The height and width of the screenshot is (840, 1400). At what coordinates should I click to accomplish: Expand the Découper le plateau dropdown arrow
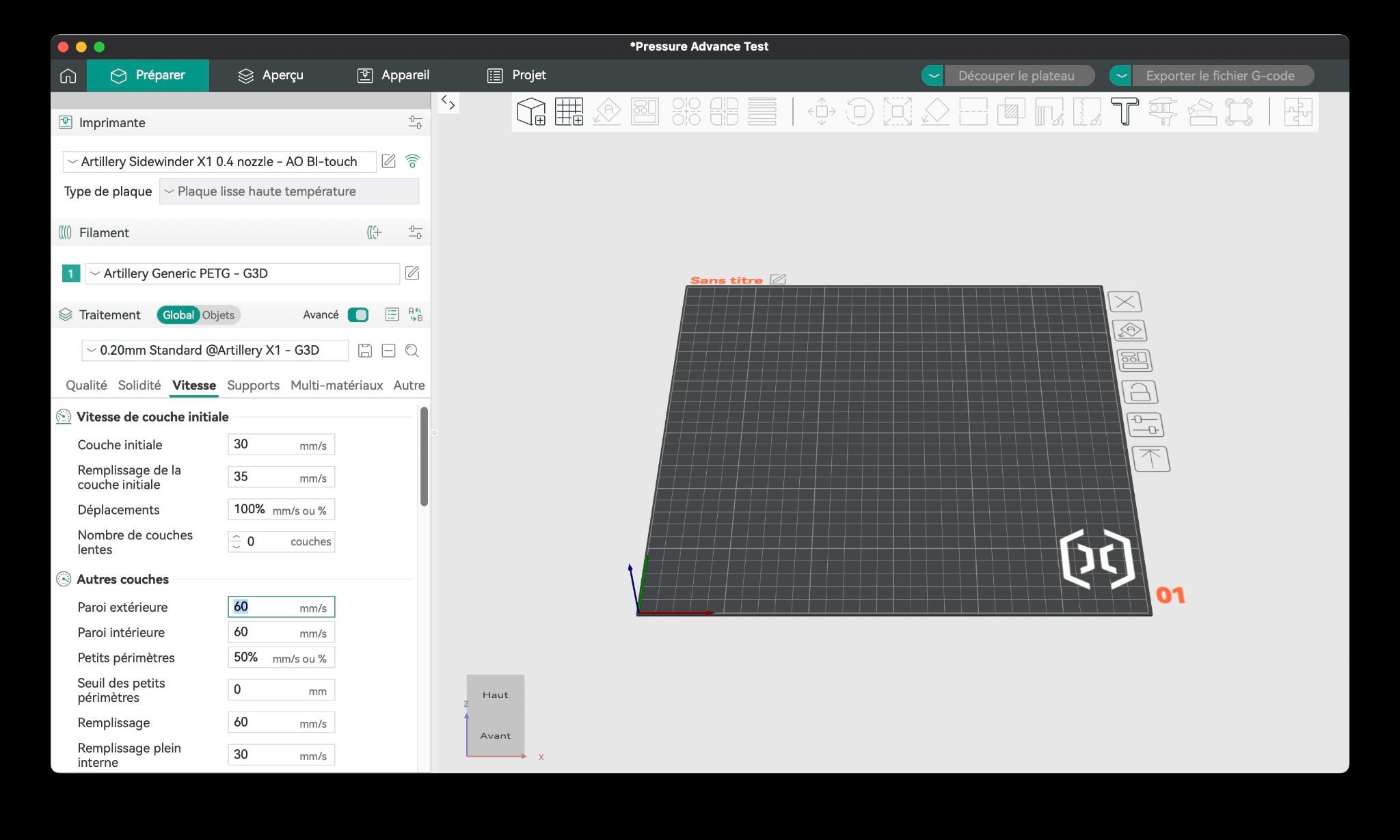tap(932, 76)
